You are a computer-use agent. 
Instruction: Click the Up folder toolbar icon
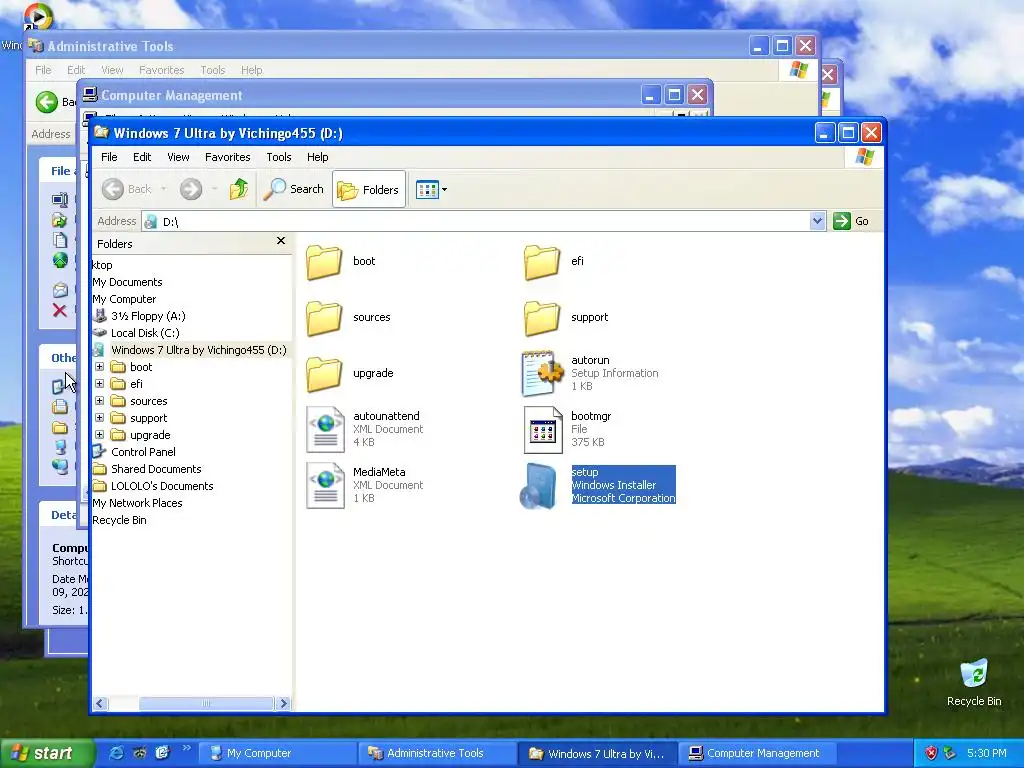[238, 189]
